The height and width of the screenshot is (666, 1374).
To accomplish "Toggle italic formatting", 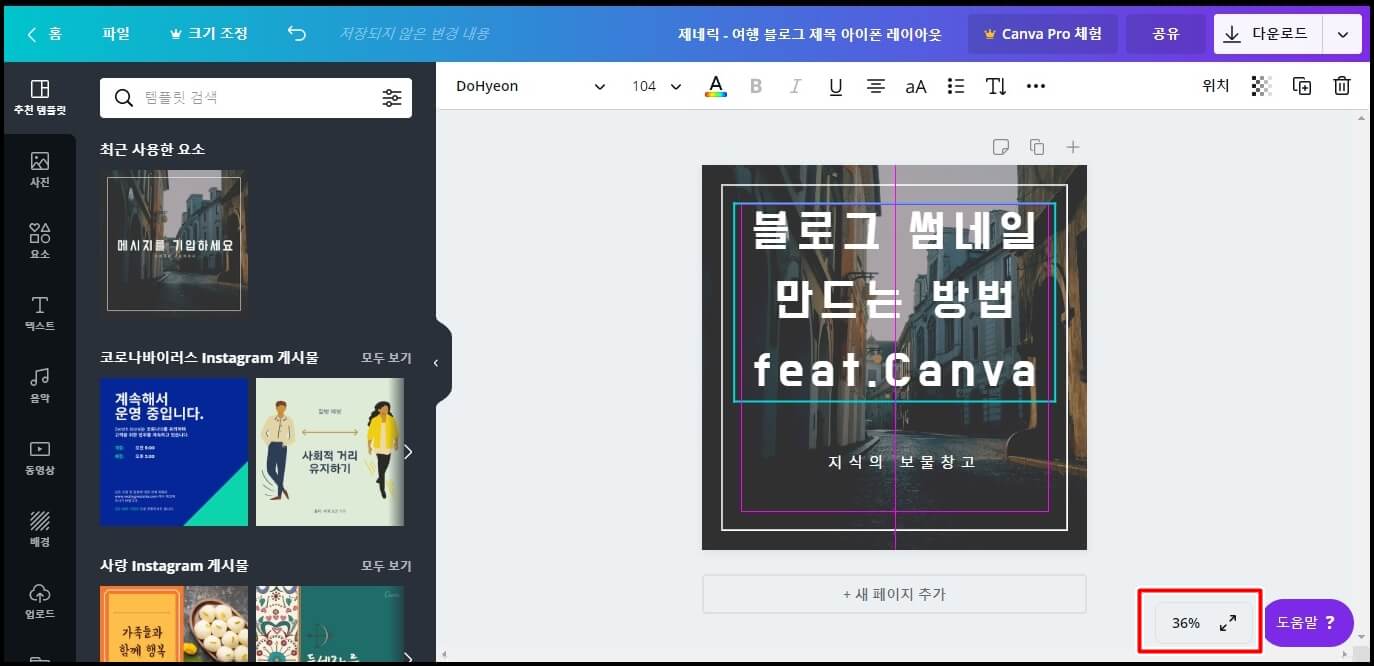I will pos(796,86).
